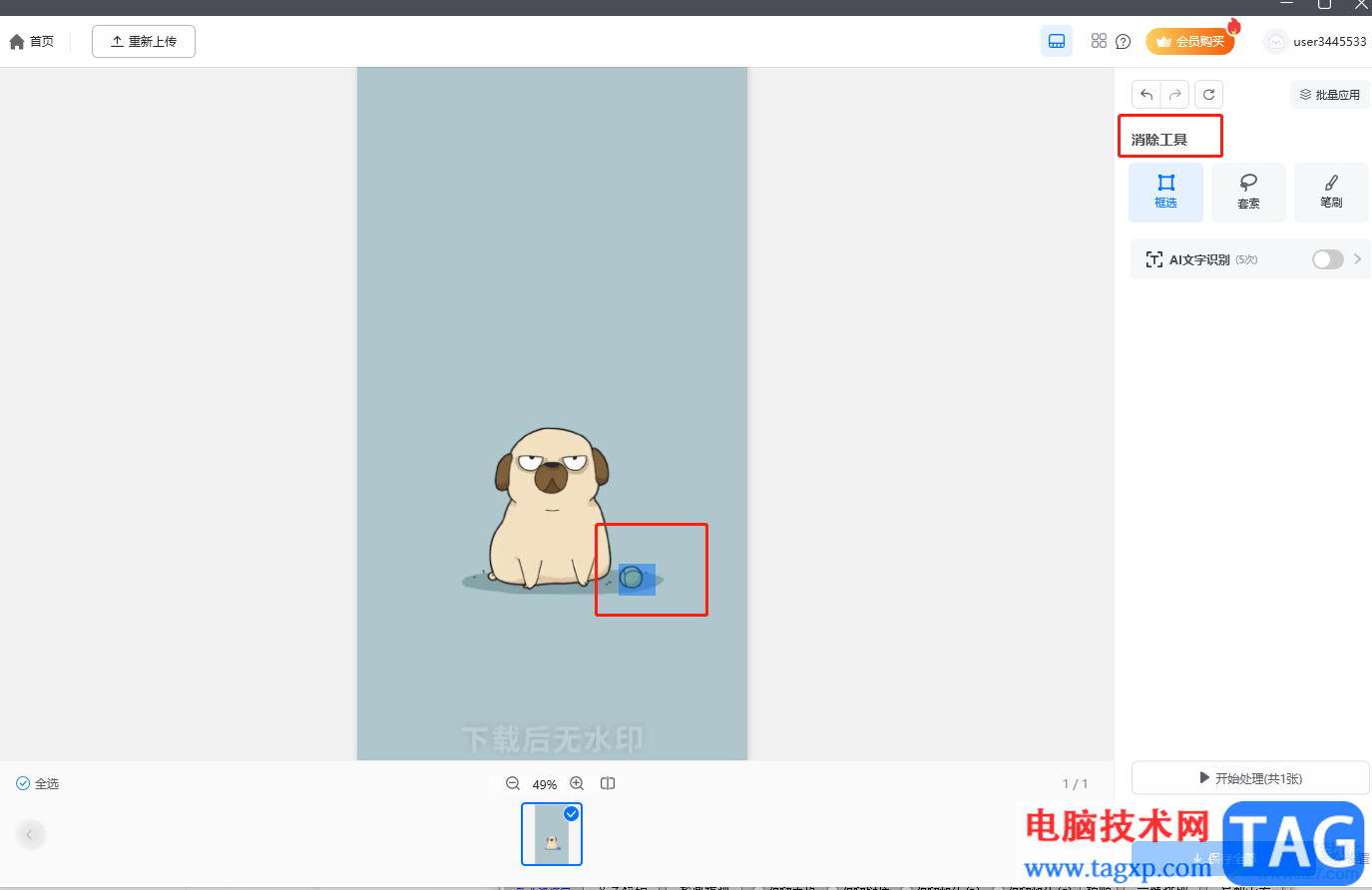Image resolution: width=1372 pixels, height=890 pixels.
Task: Zoom in the image preview
Action: coord(577,784)
